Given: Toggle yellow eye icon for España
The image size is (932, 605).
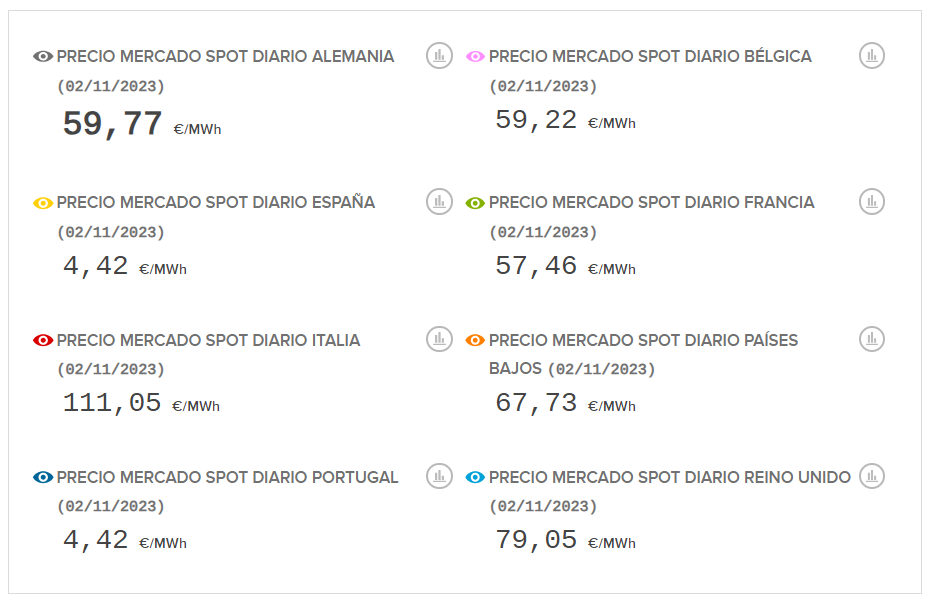Looking at the screenshot, I should click(43, 203).
